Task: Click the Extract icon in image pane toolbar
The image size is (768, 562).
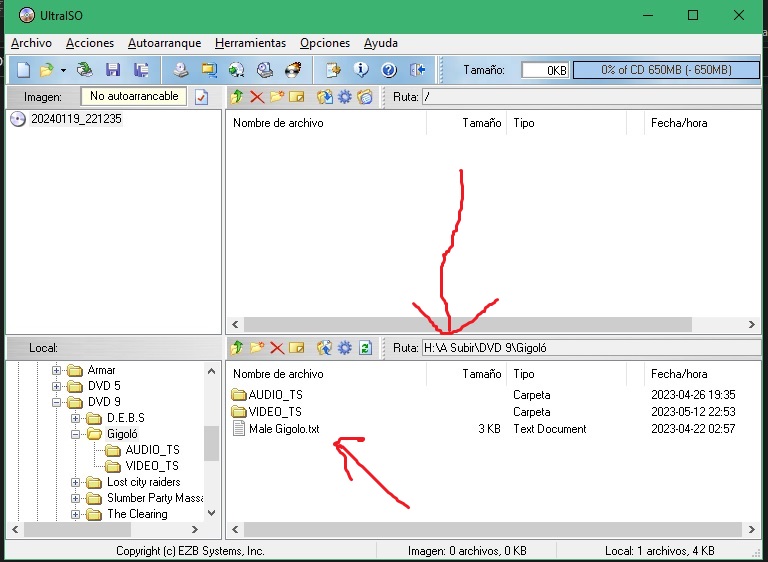Action: click(x=325, y=97)
